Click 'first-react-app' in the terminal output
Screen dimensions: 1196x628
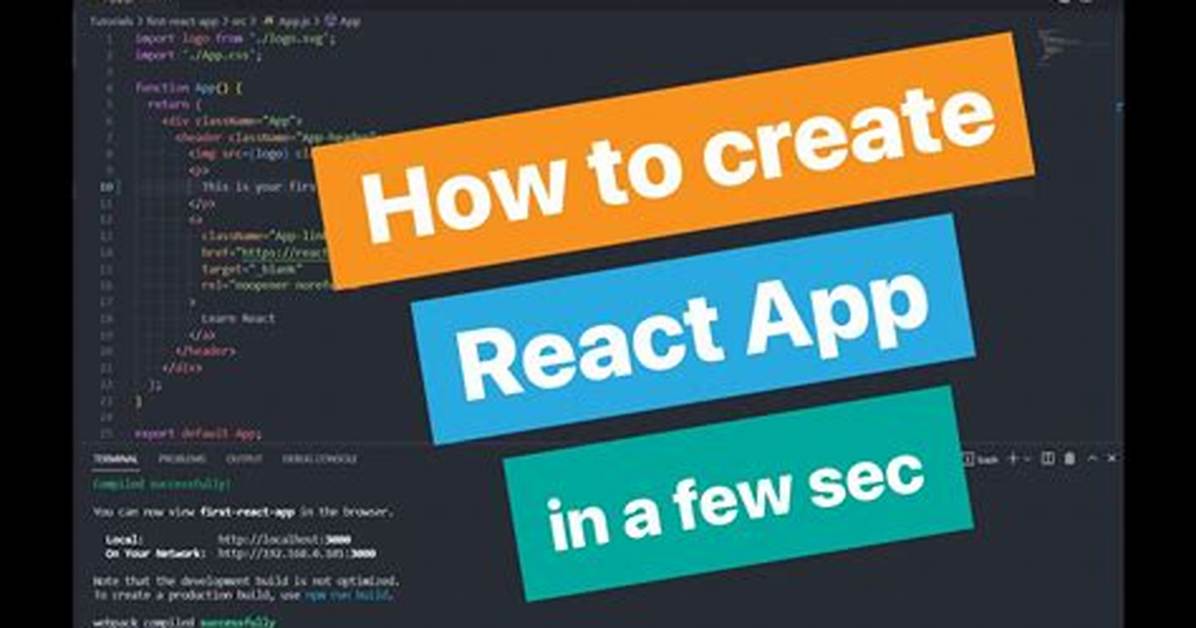point(248,512)
